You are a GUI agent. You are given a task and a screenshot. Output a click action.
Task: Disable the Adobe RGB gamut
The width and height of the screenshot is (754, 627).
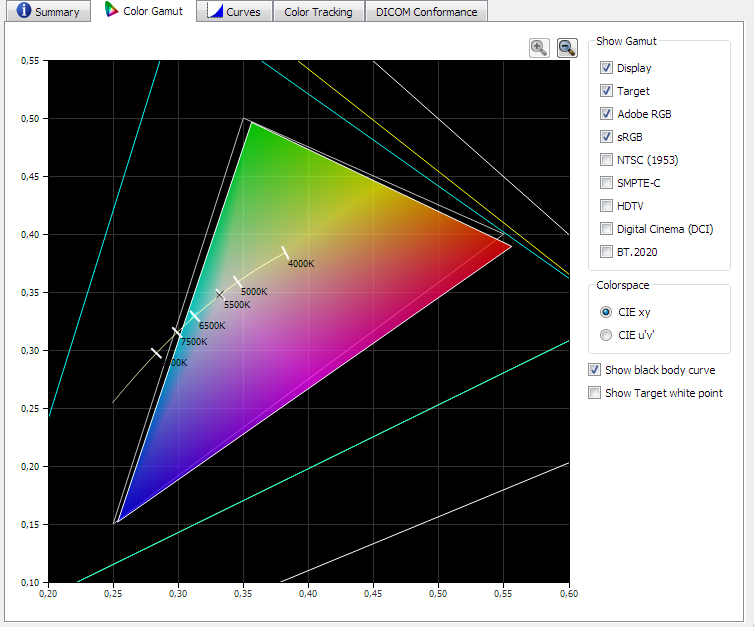tap(606, 114)
